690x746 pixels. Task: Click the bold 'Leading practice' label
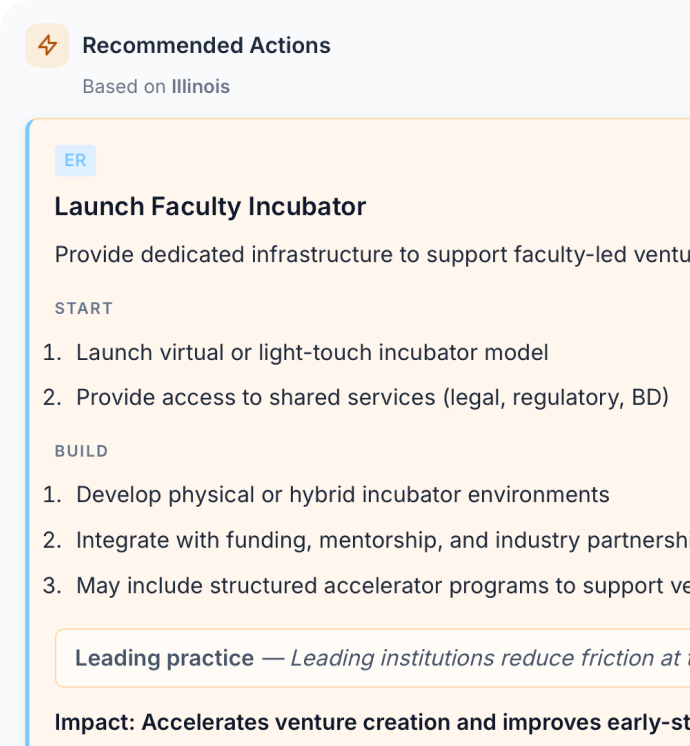pyautogui.click(x=164, y=658)
